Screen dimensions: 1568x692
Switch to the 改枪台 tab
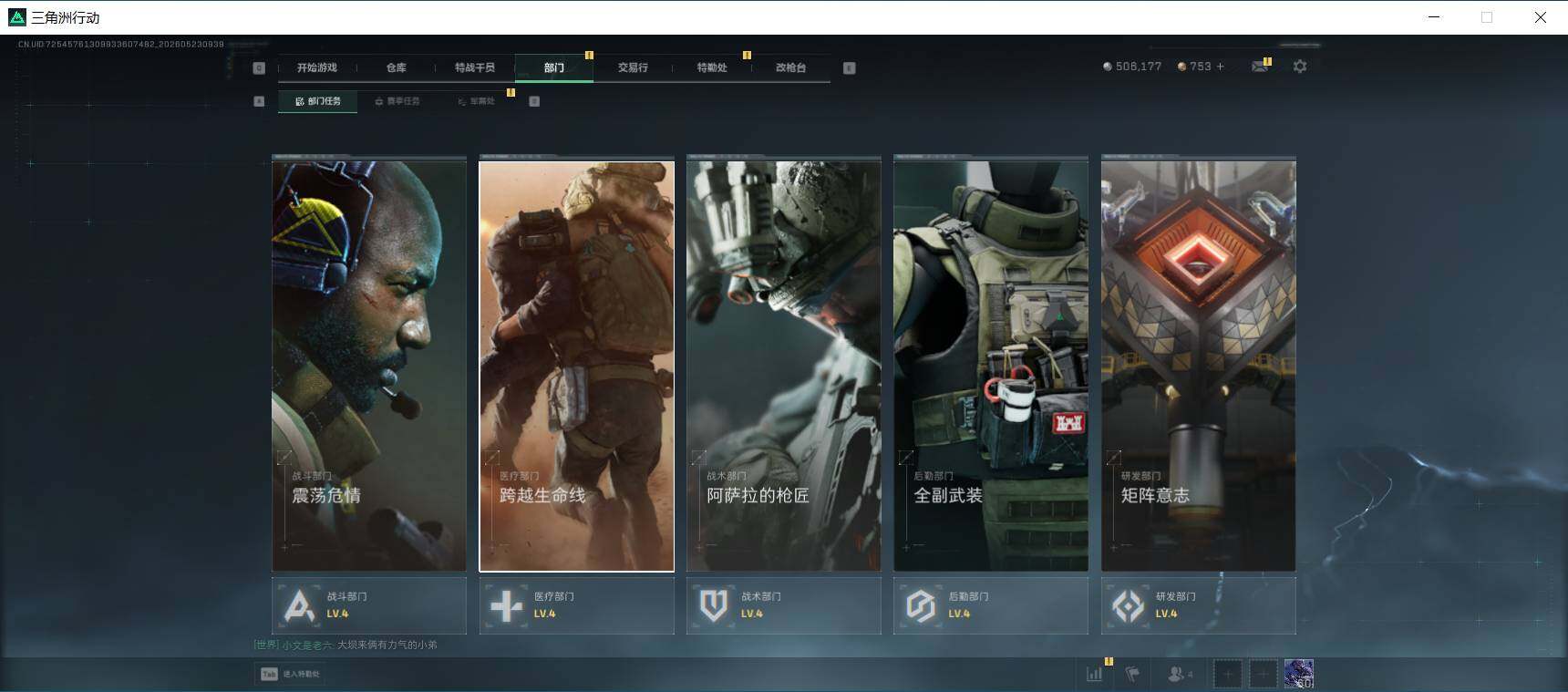pos(790,67)
